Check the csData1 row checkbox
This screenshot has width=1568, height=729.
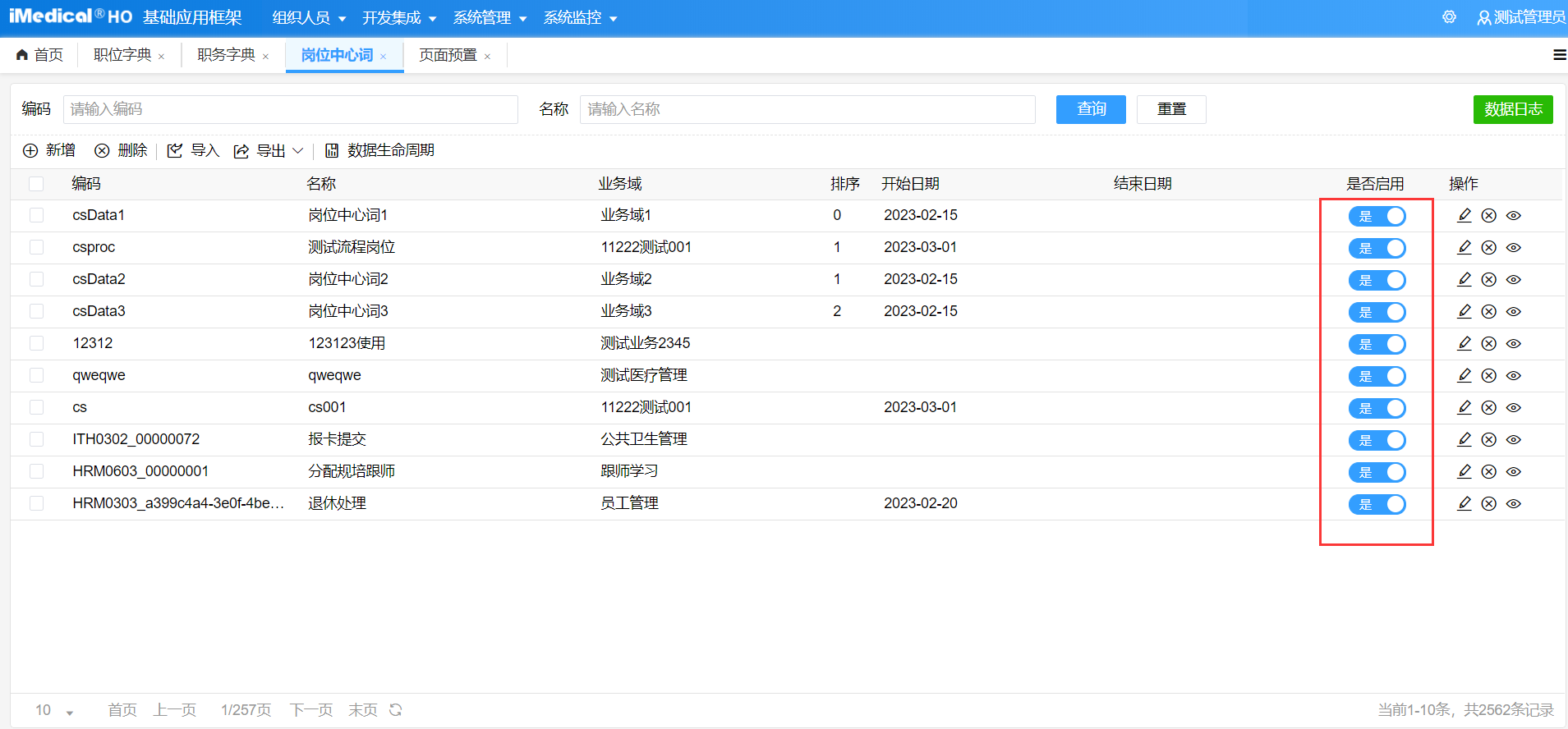pos(36,215)
